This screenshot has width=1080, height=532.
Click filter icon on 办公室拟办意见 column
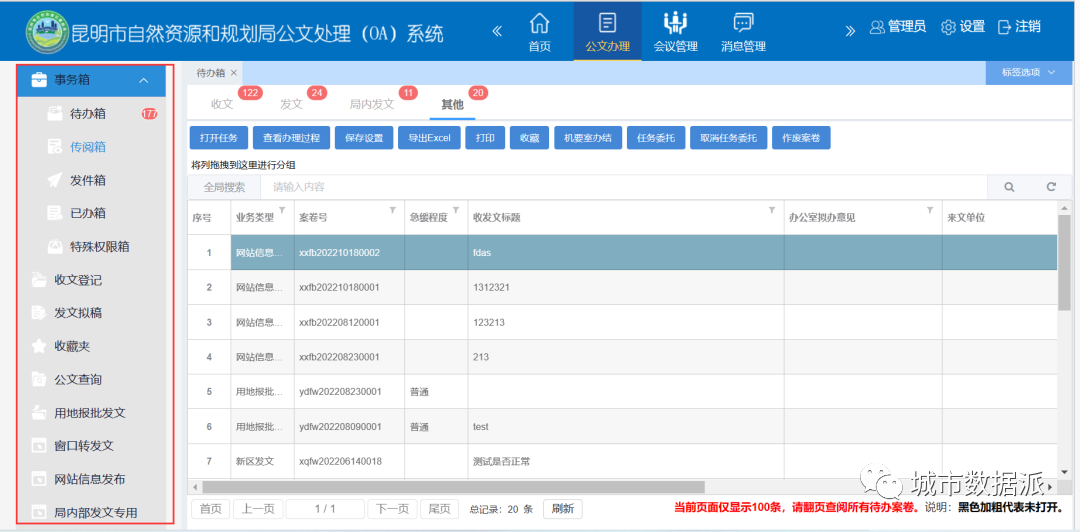coord(930,210)
